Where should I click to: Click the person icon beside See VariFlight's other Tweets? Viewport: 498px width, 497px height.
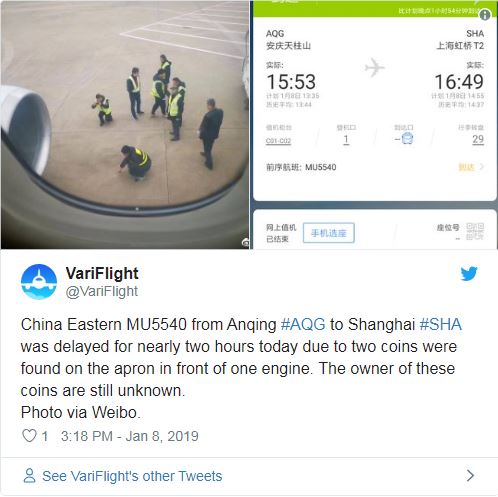[29, 475]
